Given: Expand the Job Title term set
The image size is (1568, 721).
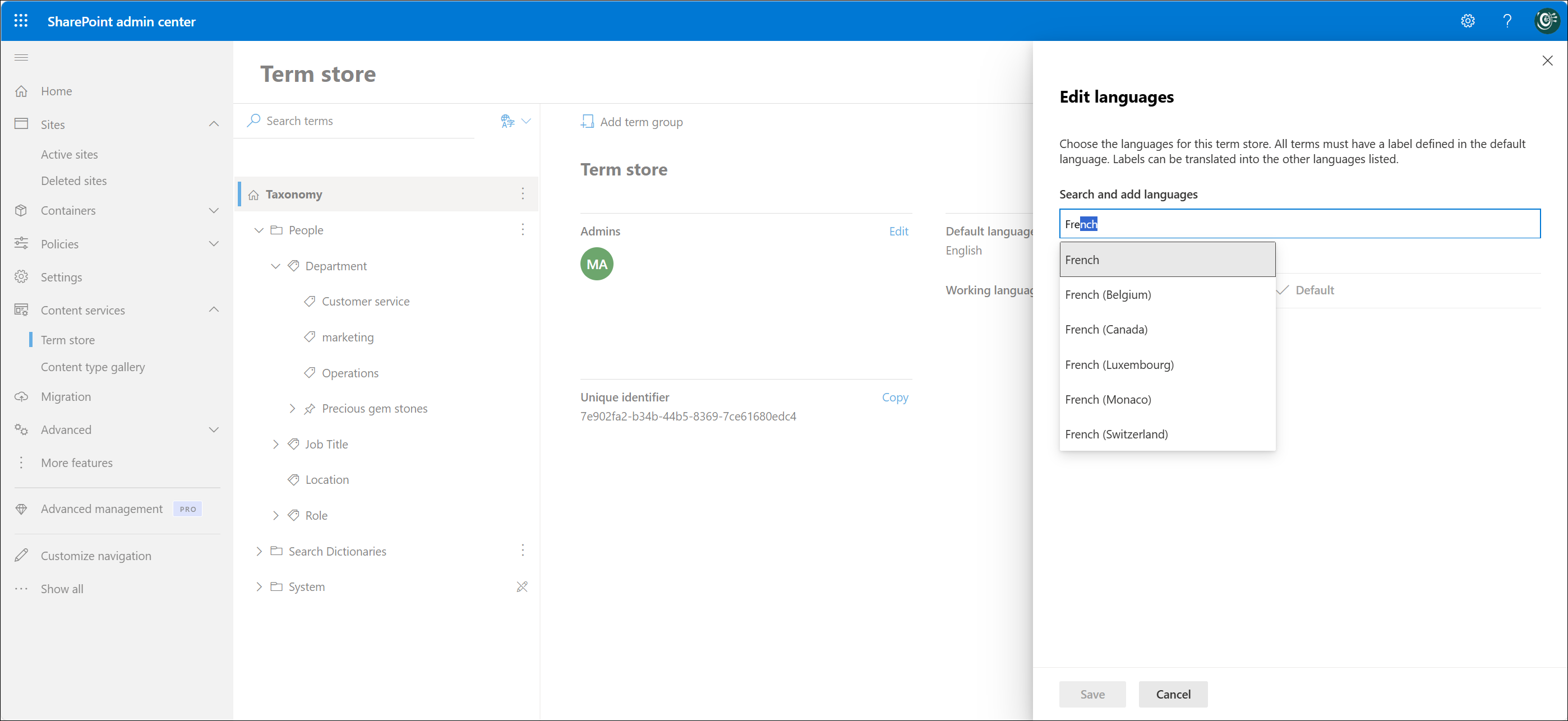Looking at the screenshot, I should (276, 444).
